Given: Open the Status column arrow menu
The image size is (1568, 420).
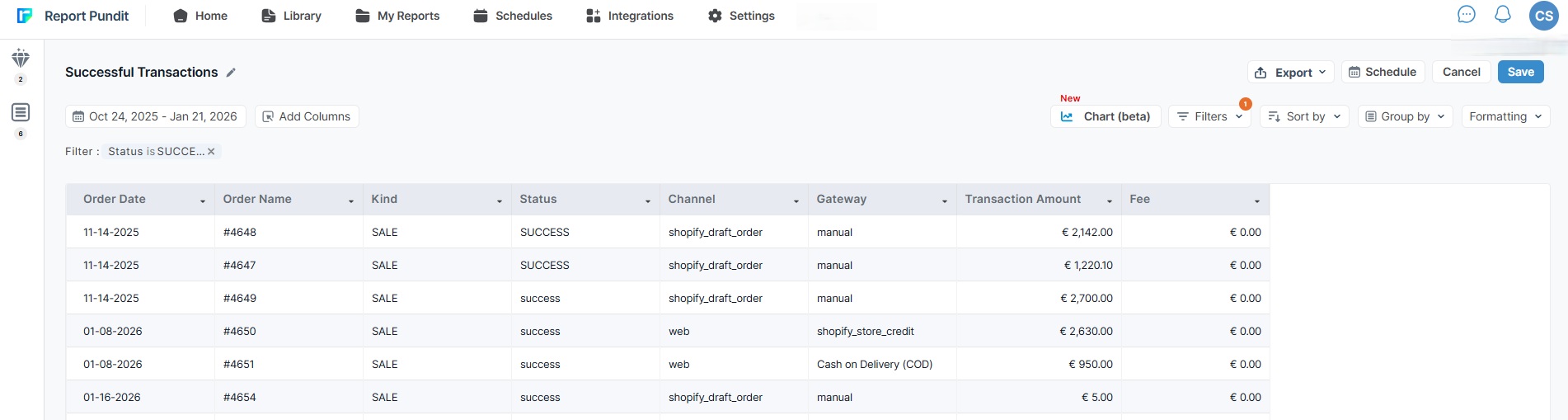Looking at the screenshot, I should tap(648, 201).
